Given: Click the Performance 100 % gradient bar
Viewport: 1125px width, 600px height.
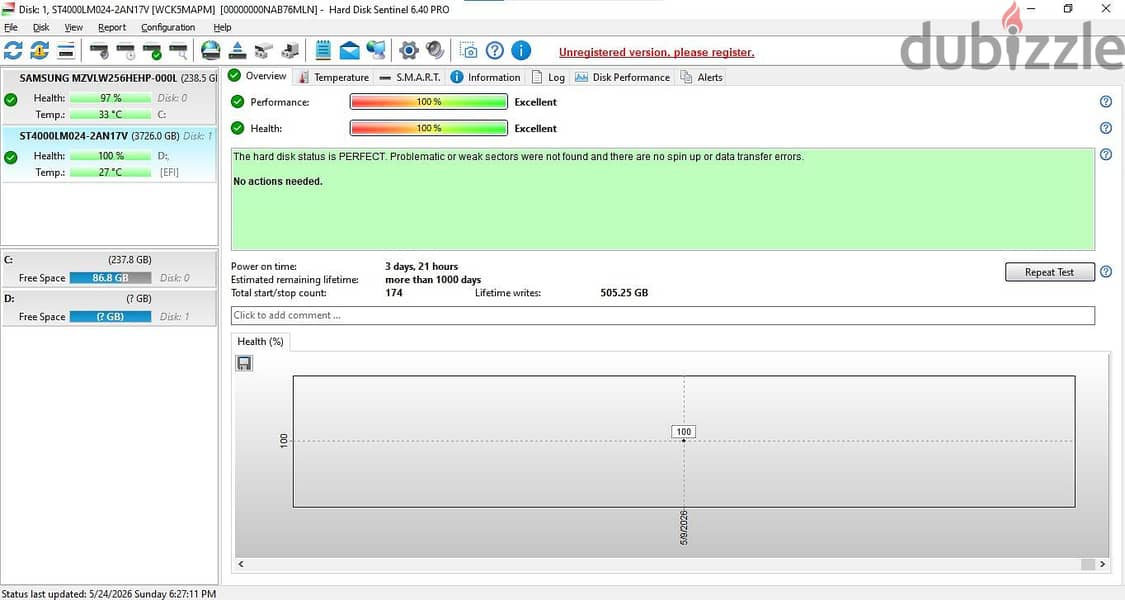Looking at the screenshot, I should pyautogui.click(x=428, y=102).
